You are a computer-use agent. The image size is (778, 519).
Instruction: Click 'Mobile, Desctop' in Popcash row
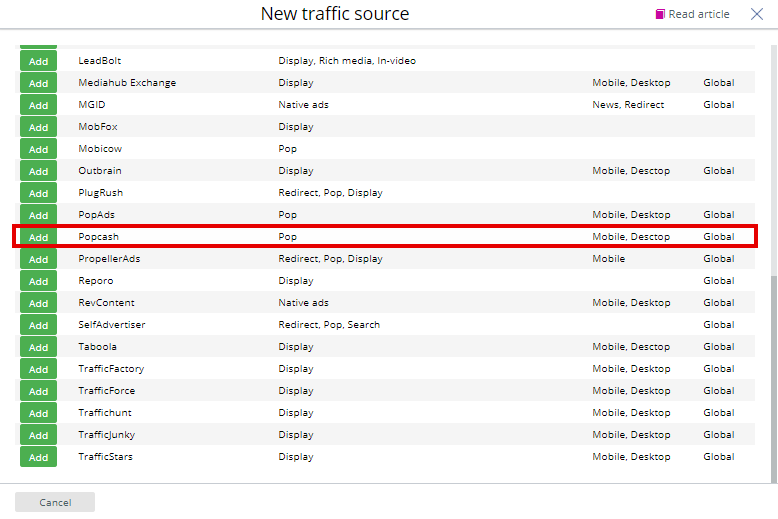click(x=631, y=237)
